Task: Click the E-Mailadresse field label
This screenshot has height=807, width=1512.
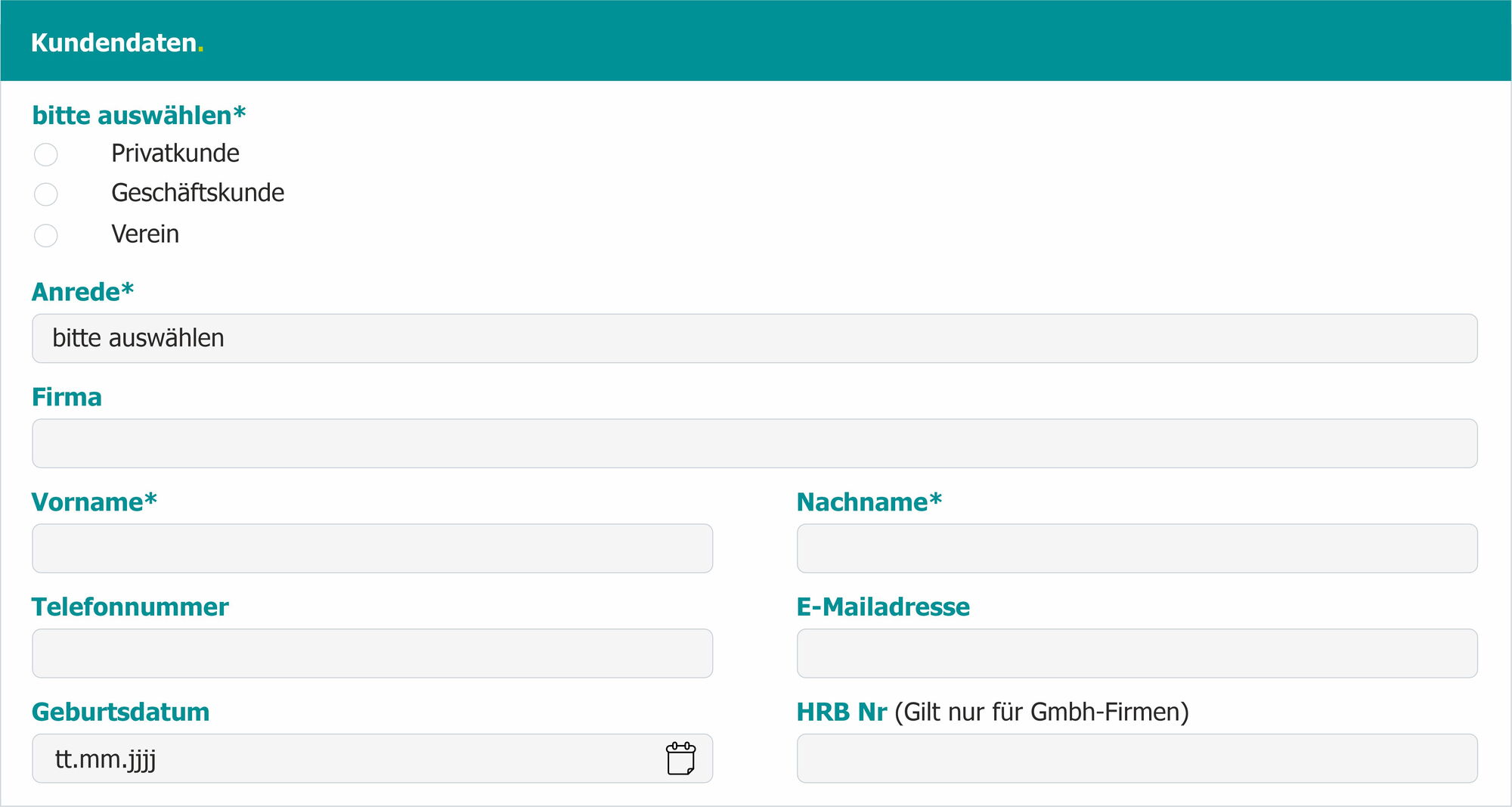Action: click(x=883, y=607)
